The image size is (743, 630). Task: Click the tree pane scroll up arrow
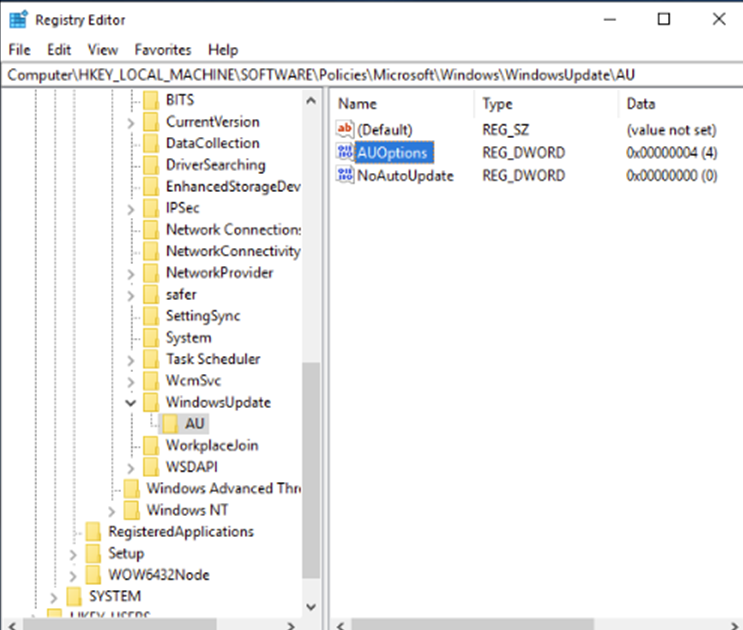click(311, 100)
